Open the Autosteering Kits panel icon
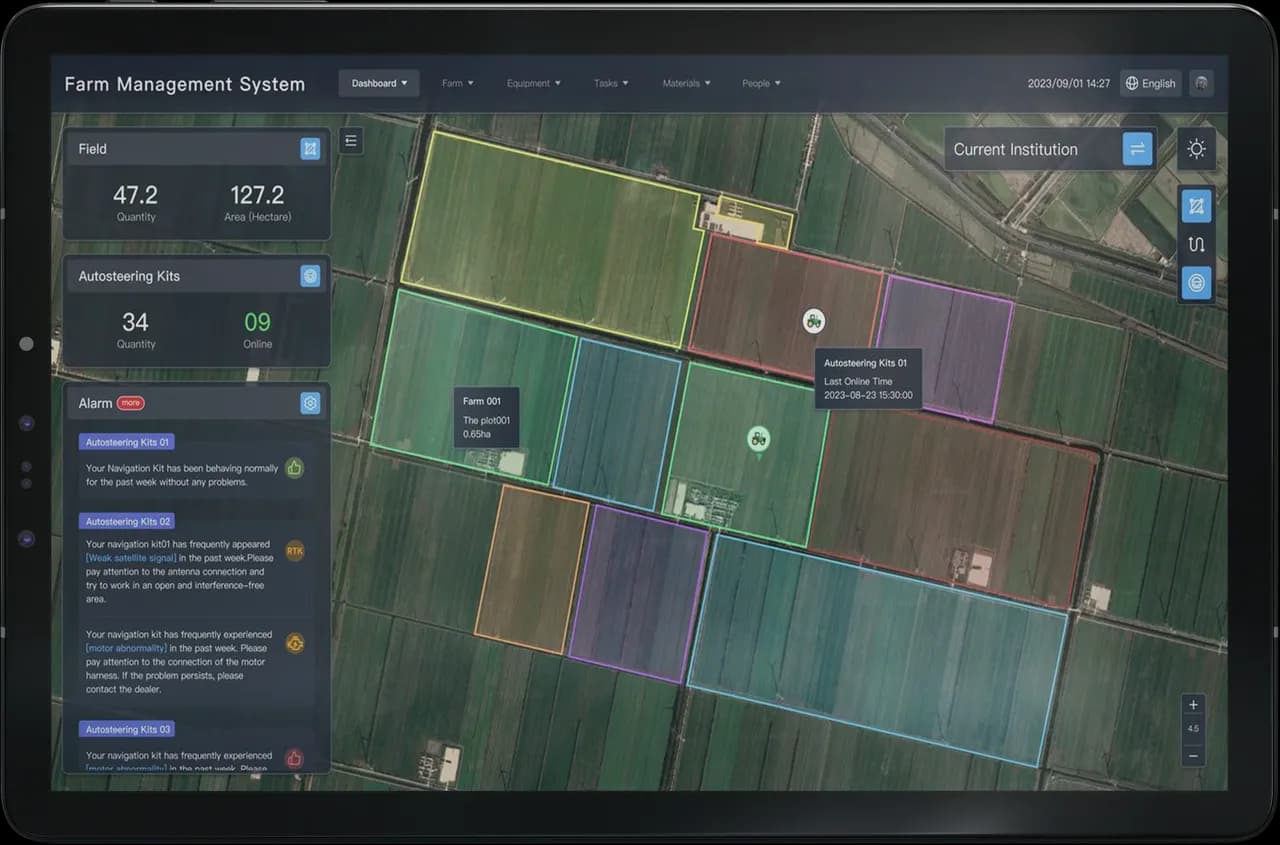This screenshot has height=845, width=1280. coord(311,276)
